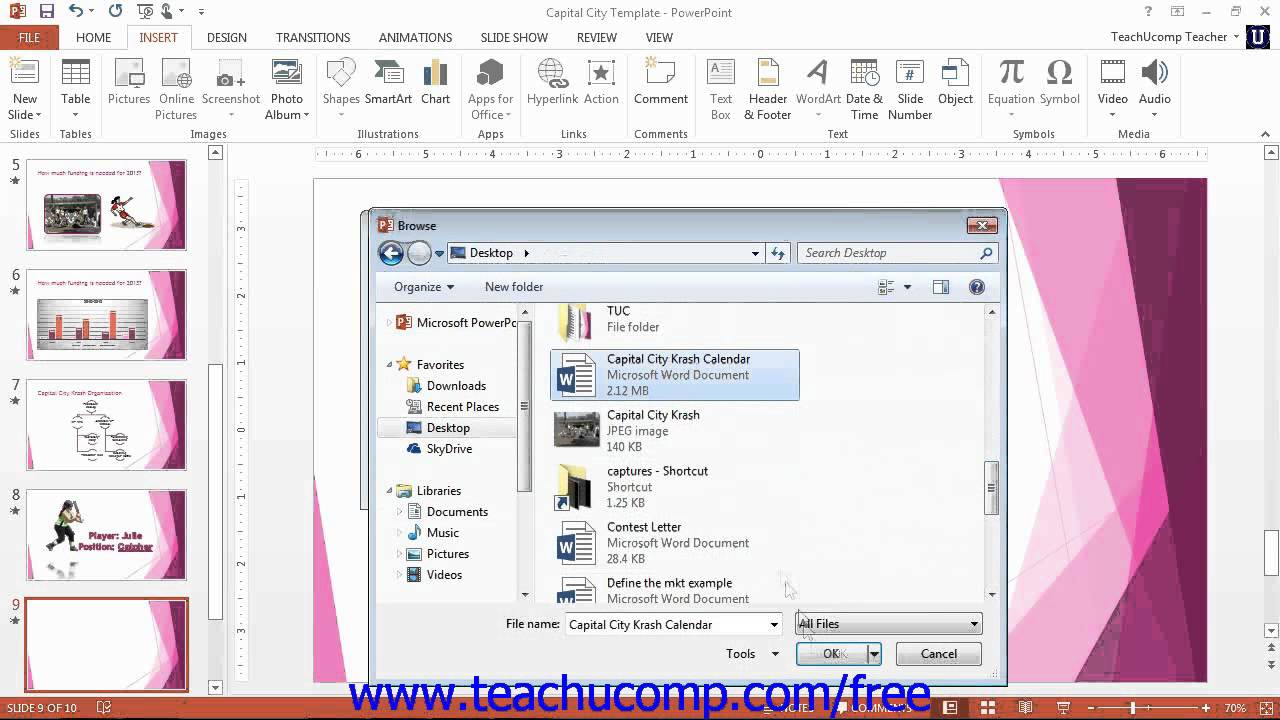
Task: Open SkyDrive in navigation pane
Action: click(449, 449)
